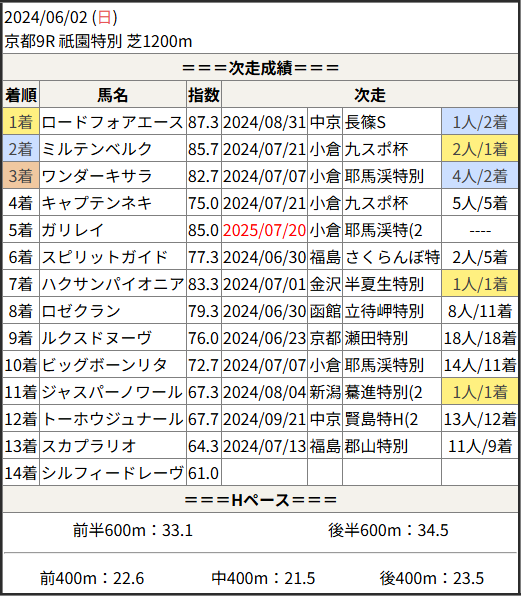Click the 馬名 column header

click(x=113, y=95)
